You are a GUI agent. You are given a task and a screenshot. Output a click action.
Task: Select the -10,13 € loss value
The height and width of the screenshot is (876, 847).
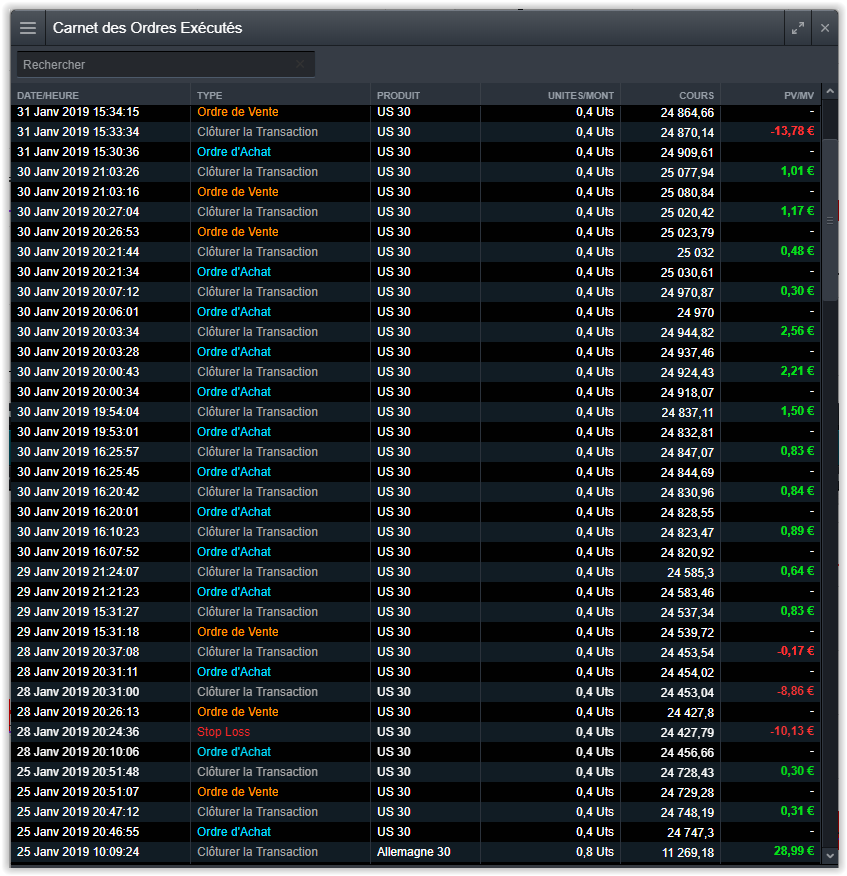[792, 731]
